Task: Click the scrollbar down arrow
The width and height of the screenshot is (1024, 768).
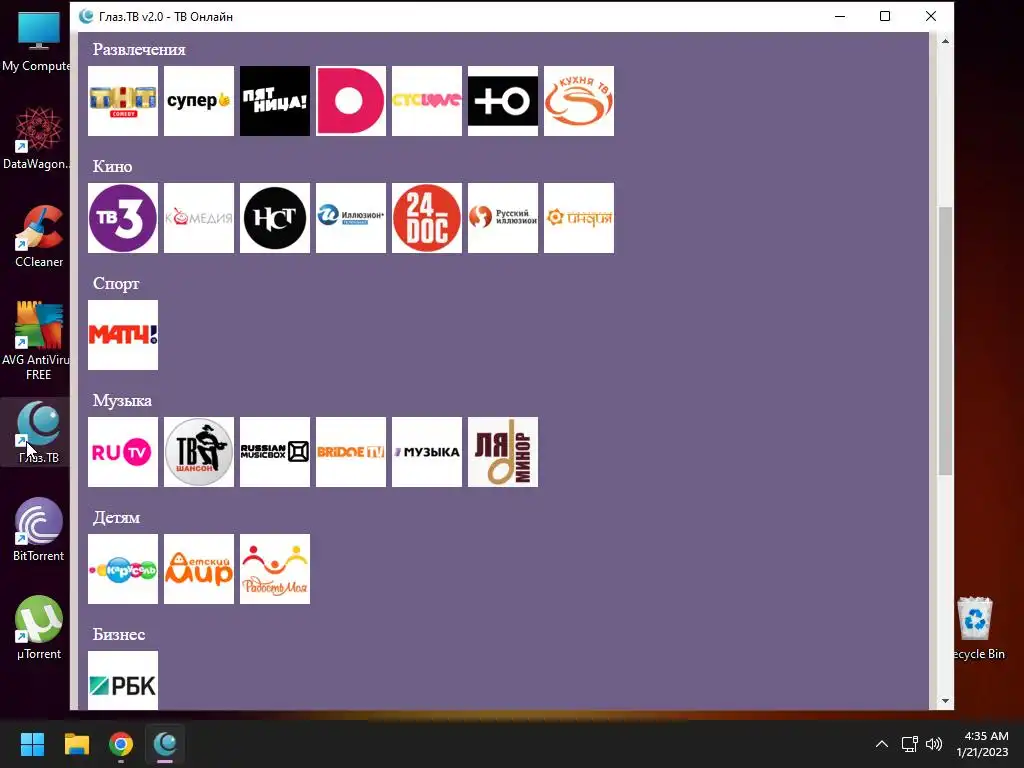Action: 945,701
